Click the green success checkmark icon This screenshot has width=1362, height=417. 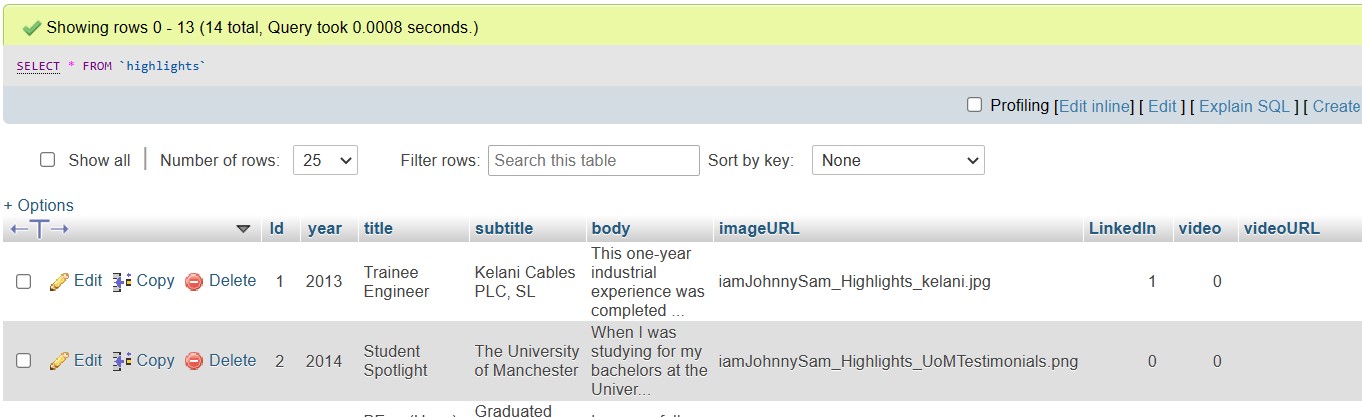[31, 28]
